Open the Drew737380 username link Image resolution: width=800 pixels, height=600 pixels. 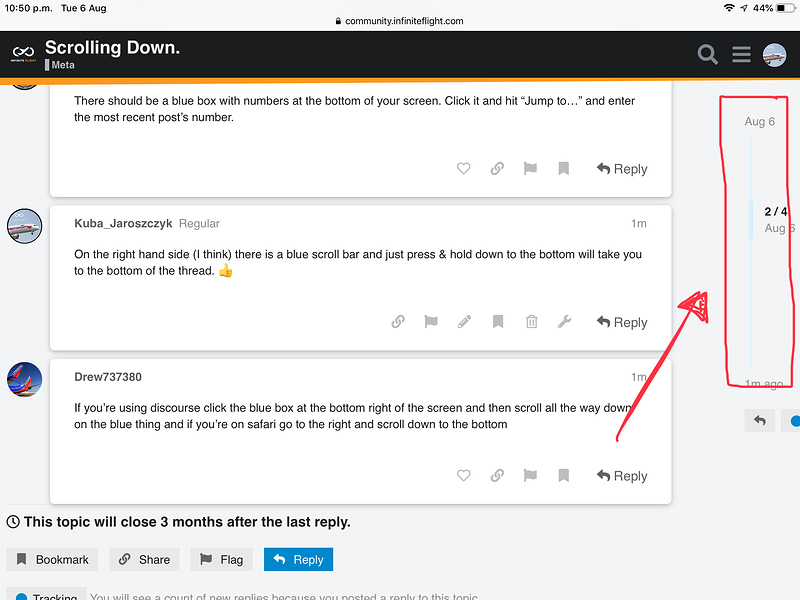pyautogui.click(x=108, y=377)
